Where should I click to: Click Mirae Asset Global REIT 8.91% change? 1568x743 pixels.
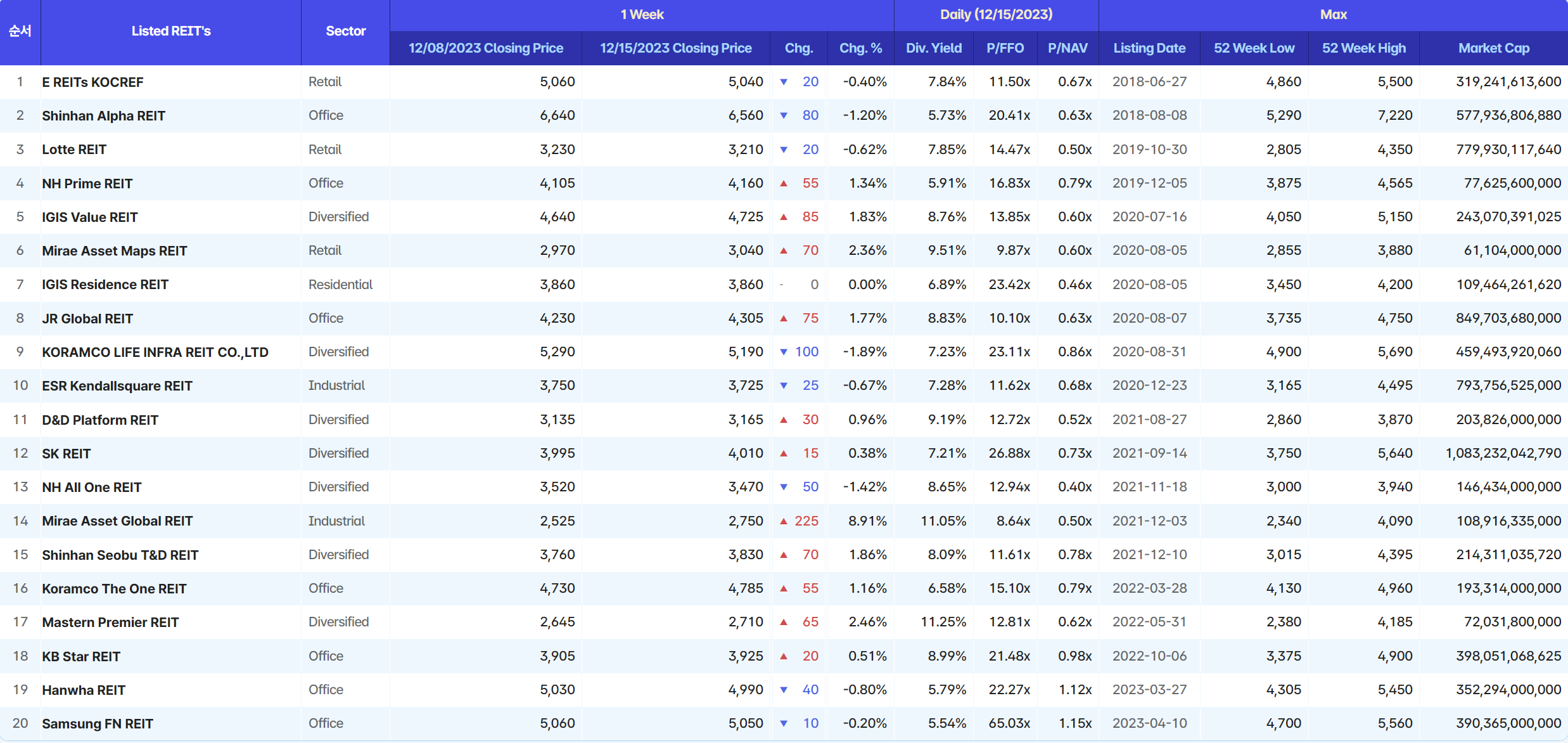[867, 521]
